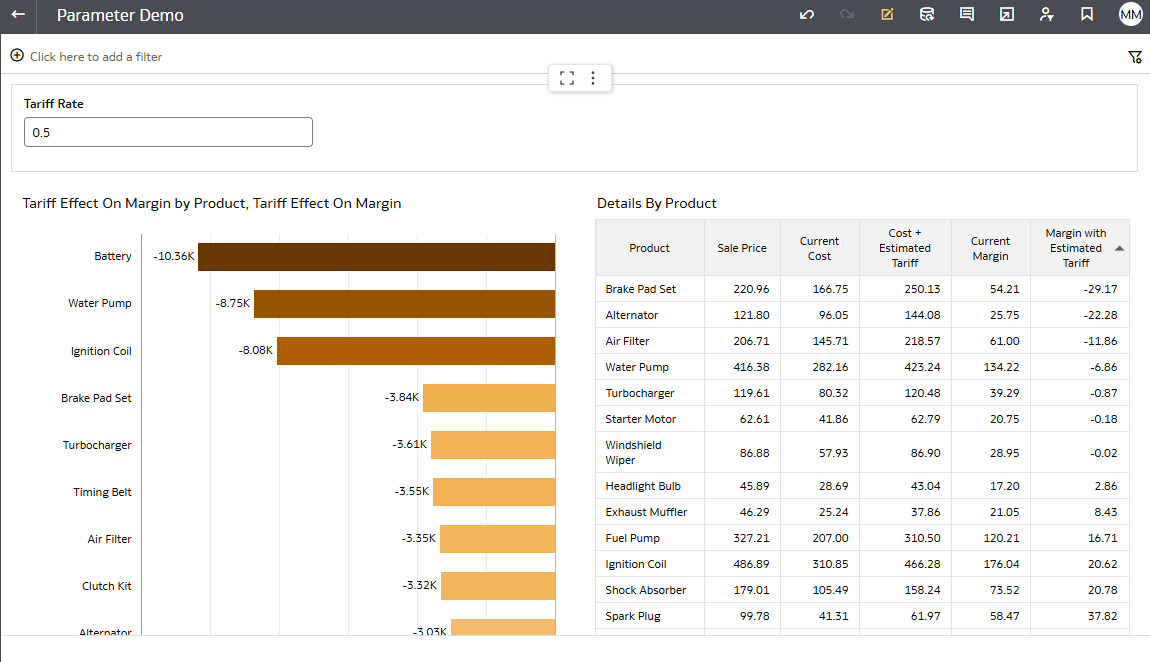Viewport: 1150px width, 662px height.
Task: Click the undo icon in header
Action: coord(807,15)
